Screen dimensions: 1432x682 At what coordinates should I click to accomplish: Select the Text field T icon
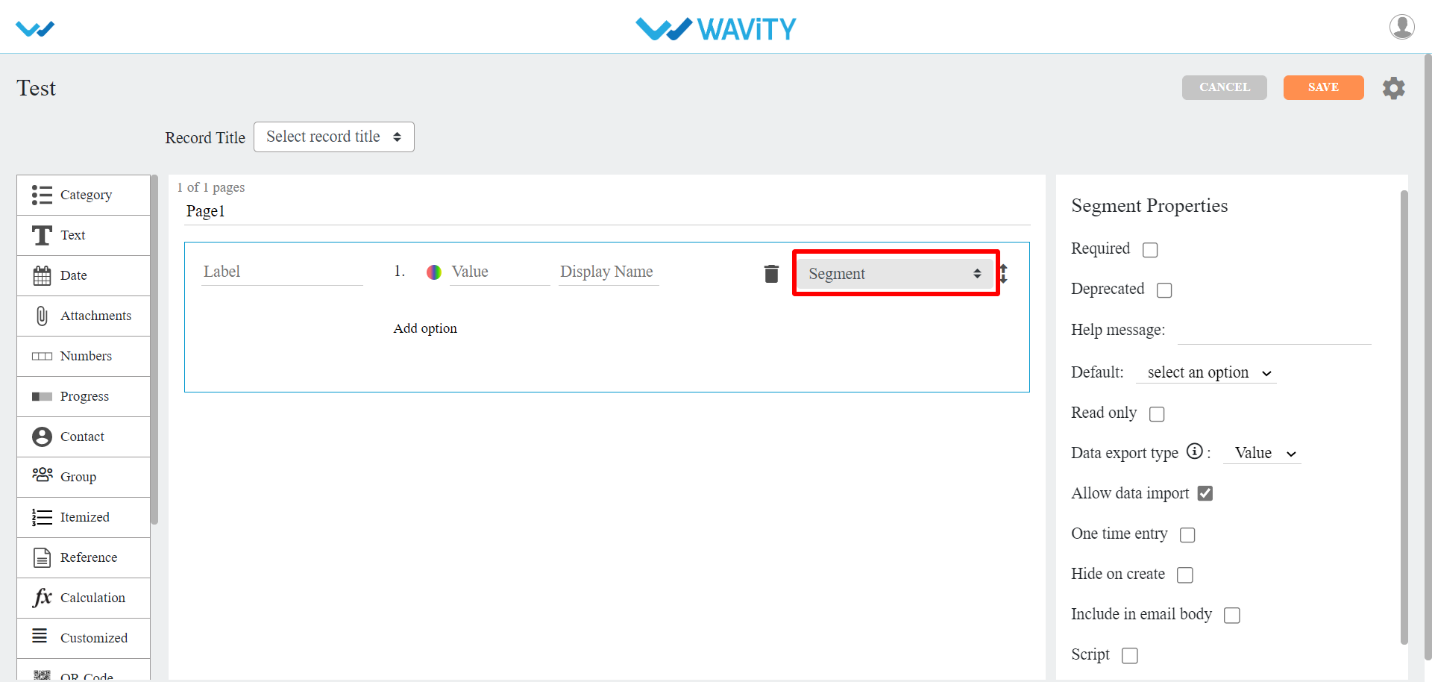(x=42, y=235)
